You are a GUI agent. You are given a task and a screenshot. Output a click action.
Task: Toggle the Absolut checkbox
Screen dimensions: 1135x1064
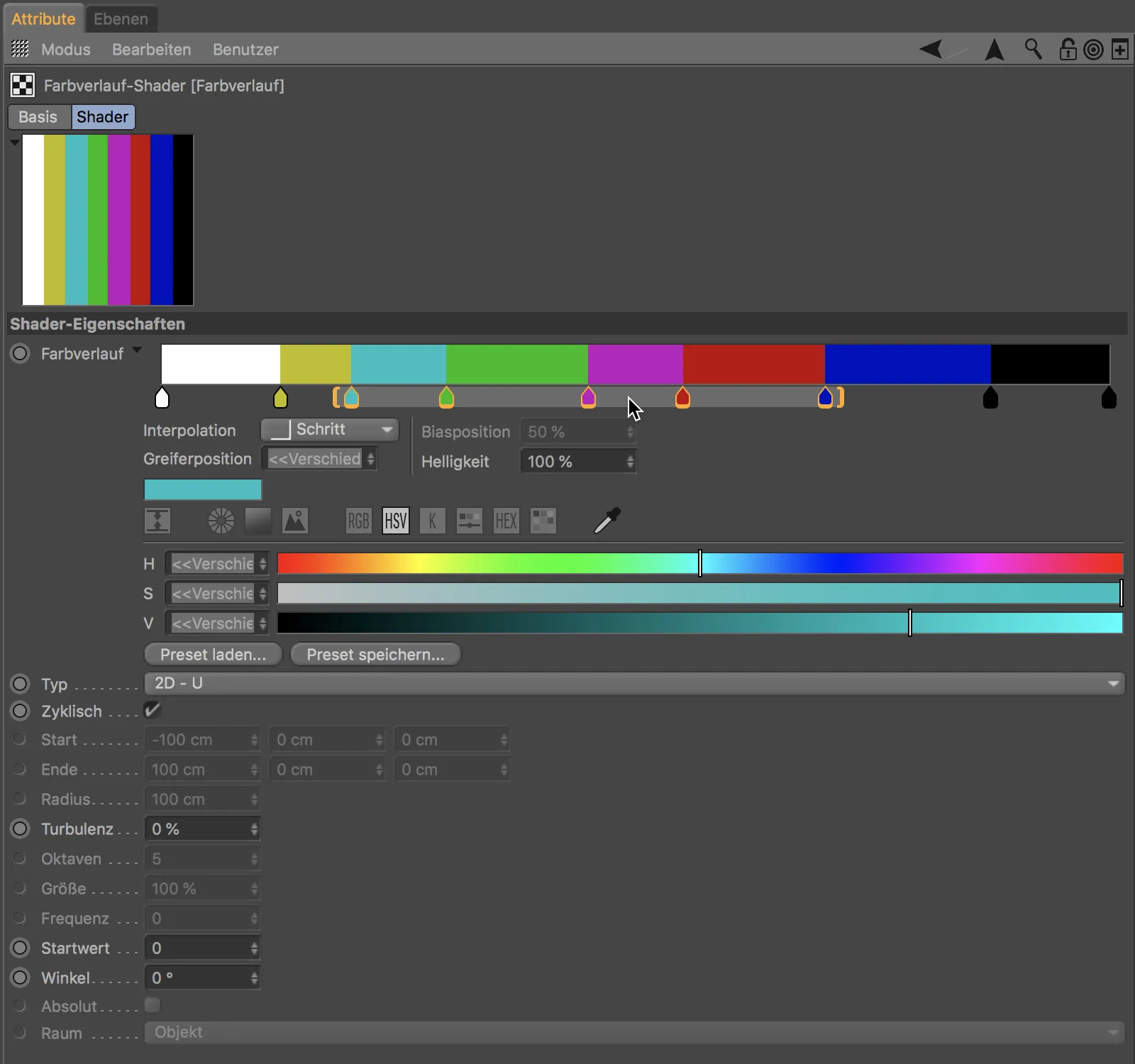[x=152, y=1005]
